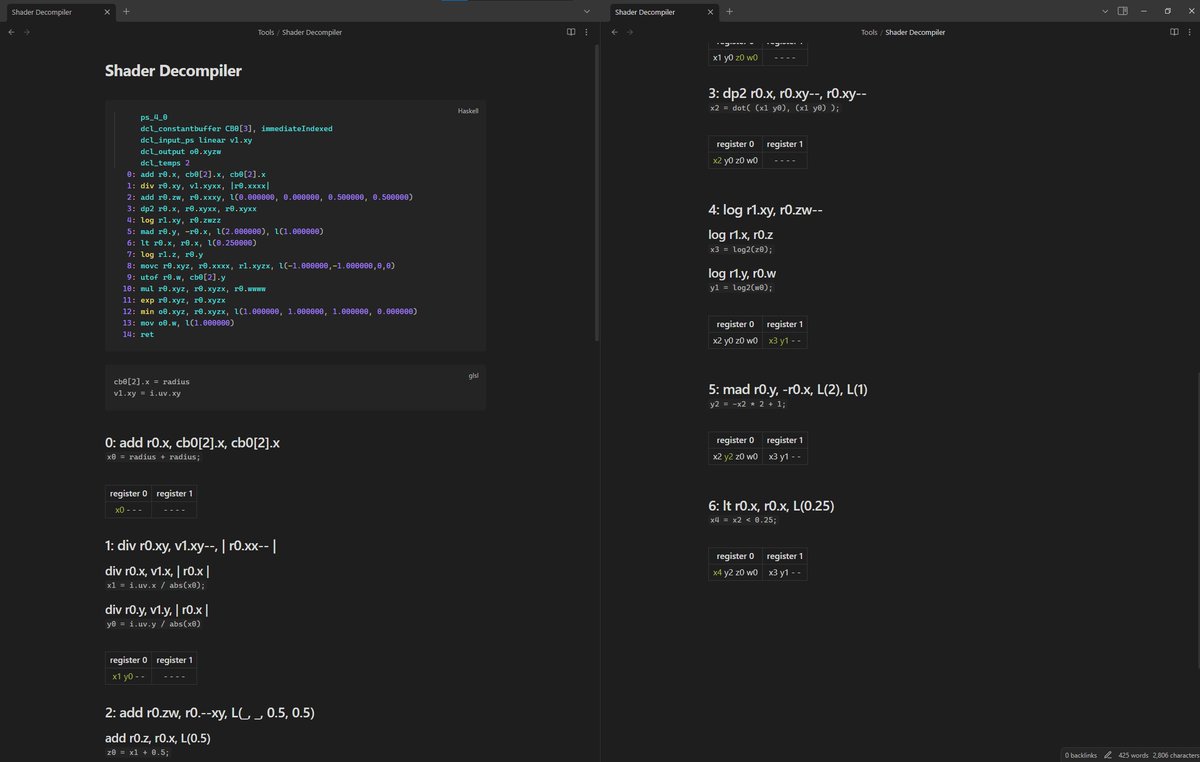Click heading '4: log r1.xy, r0.zw--'
The width and height of the screenshot is (1200, 762).
tap(765, 210)
